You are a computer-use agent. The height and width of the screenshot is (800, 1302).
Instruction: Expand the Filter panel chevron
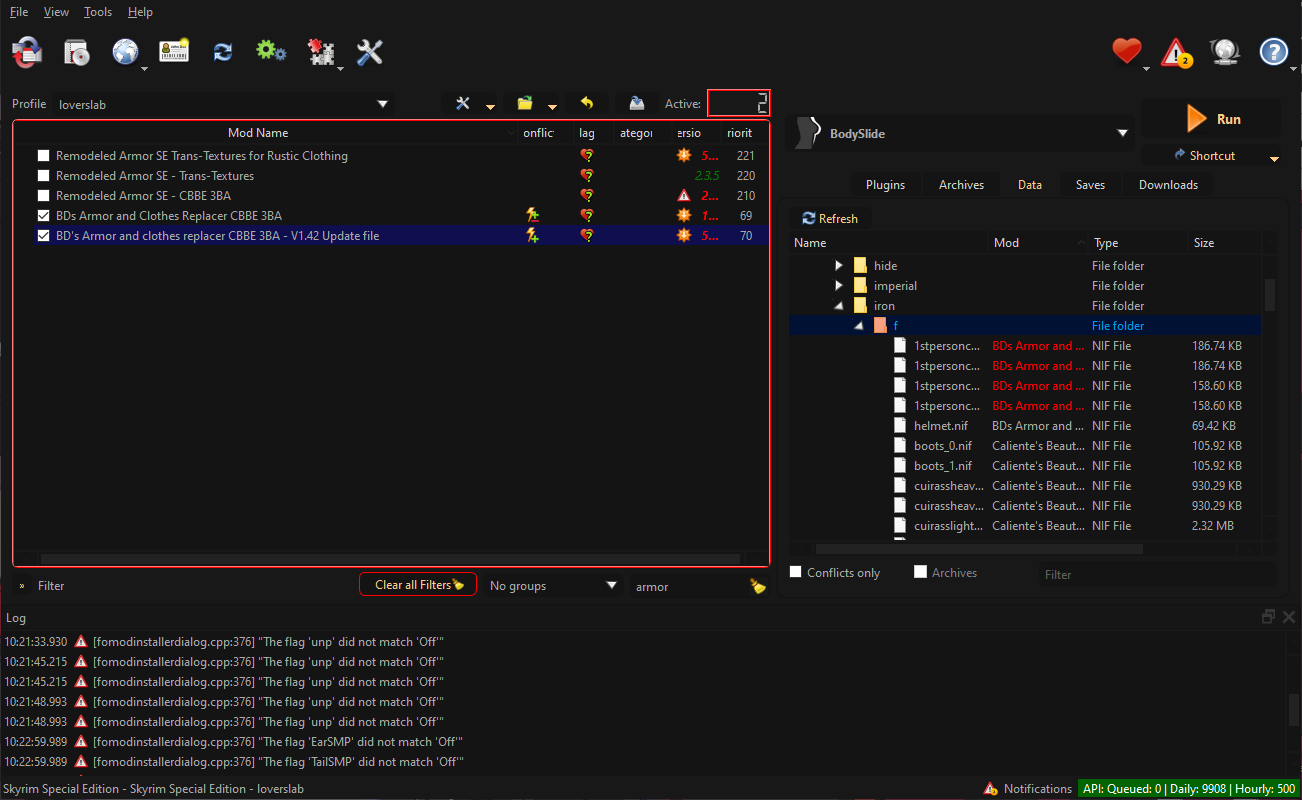click(x=22, y=586)
